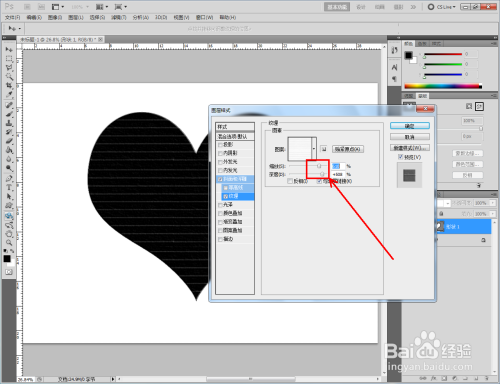Select the Horizontal Type tool
500x384 pixels.
tap(9, 188)
